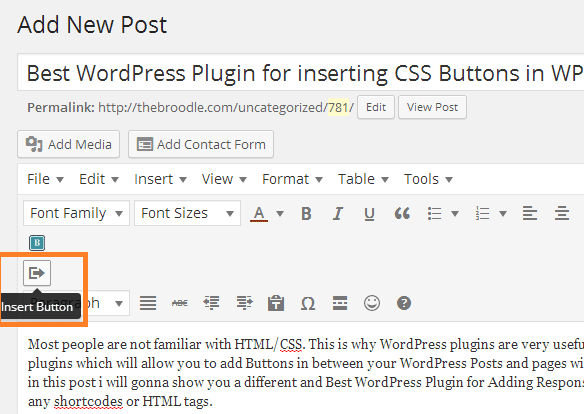Insert a blockquote
The image size is (584, 414).
pos(402,214)
